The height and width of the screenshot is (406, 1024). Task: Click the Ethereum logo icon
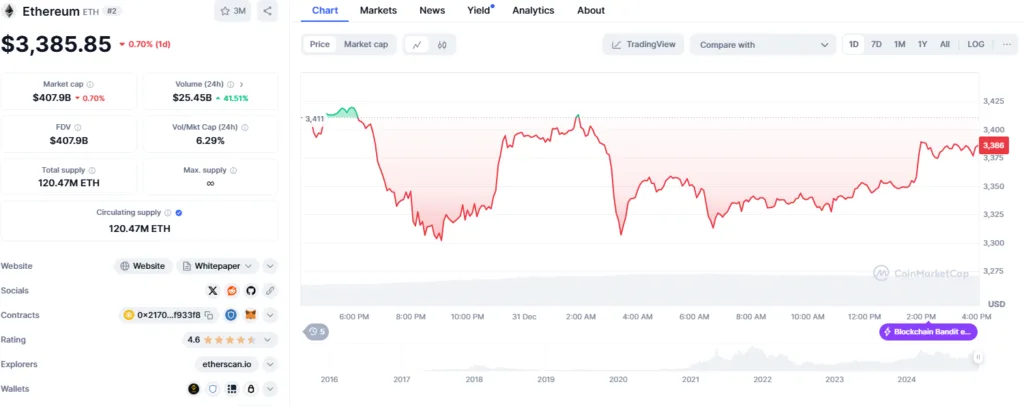pyautogui.click(x=10, y=11)
